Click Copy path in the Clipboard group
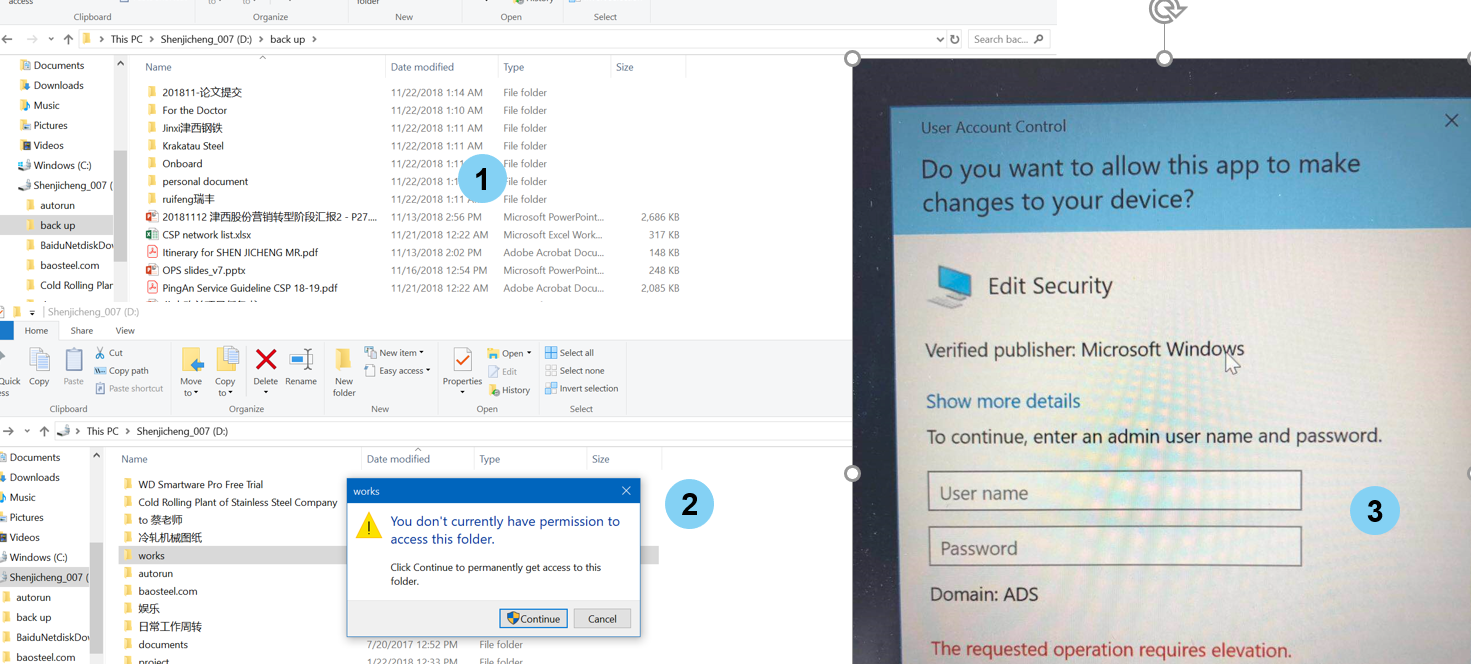Viewport: 1471px width, 664px height. [121, 371]
